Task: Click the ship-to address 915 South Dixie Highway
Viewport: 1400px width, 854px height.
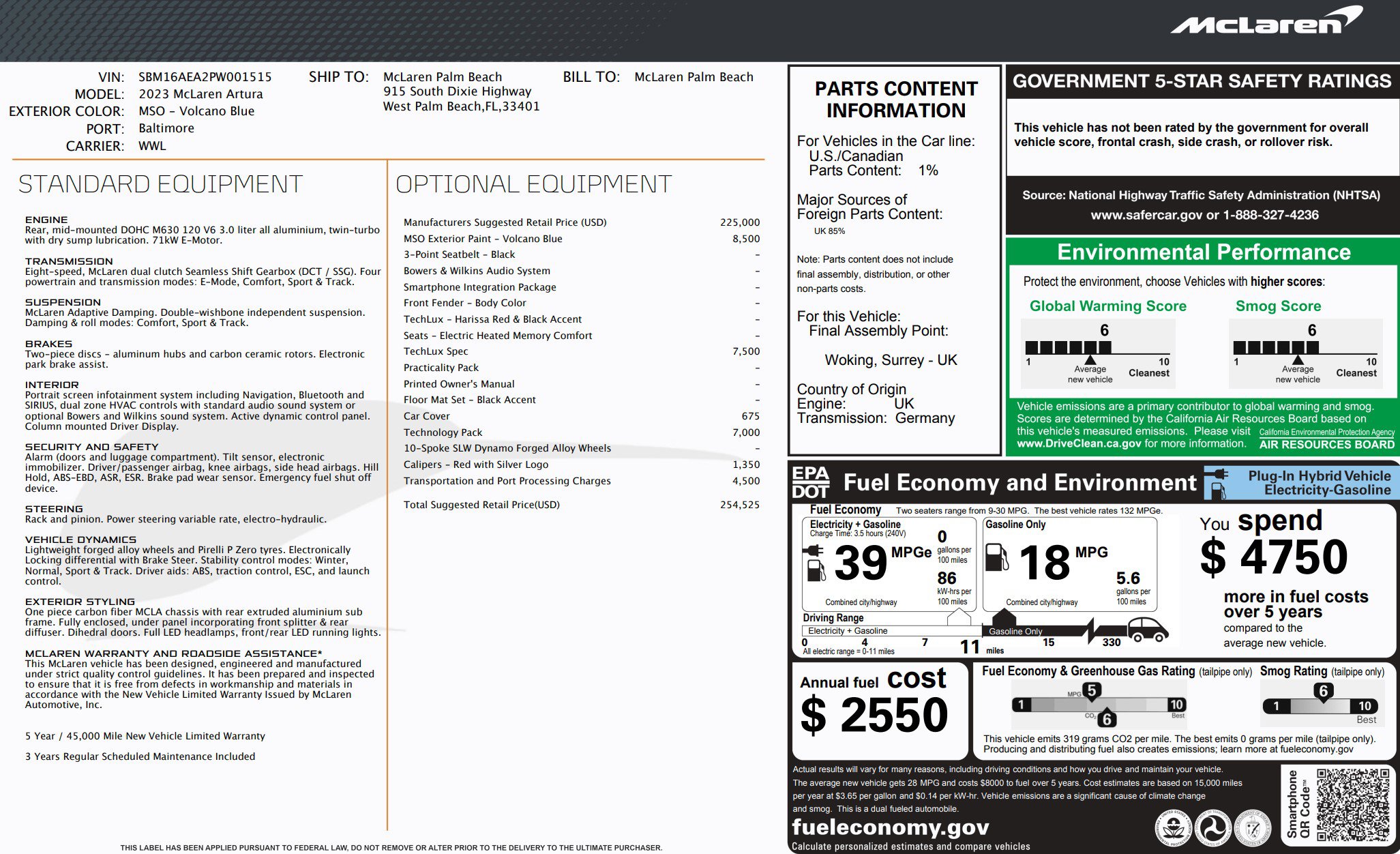Action: 457,91
